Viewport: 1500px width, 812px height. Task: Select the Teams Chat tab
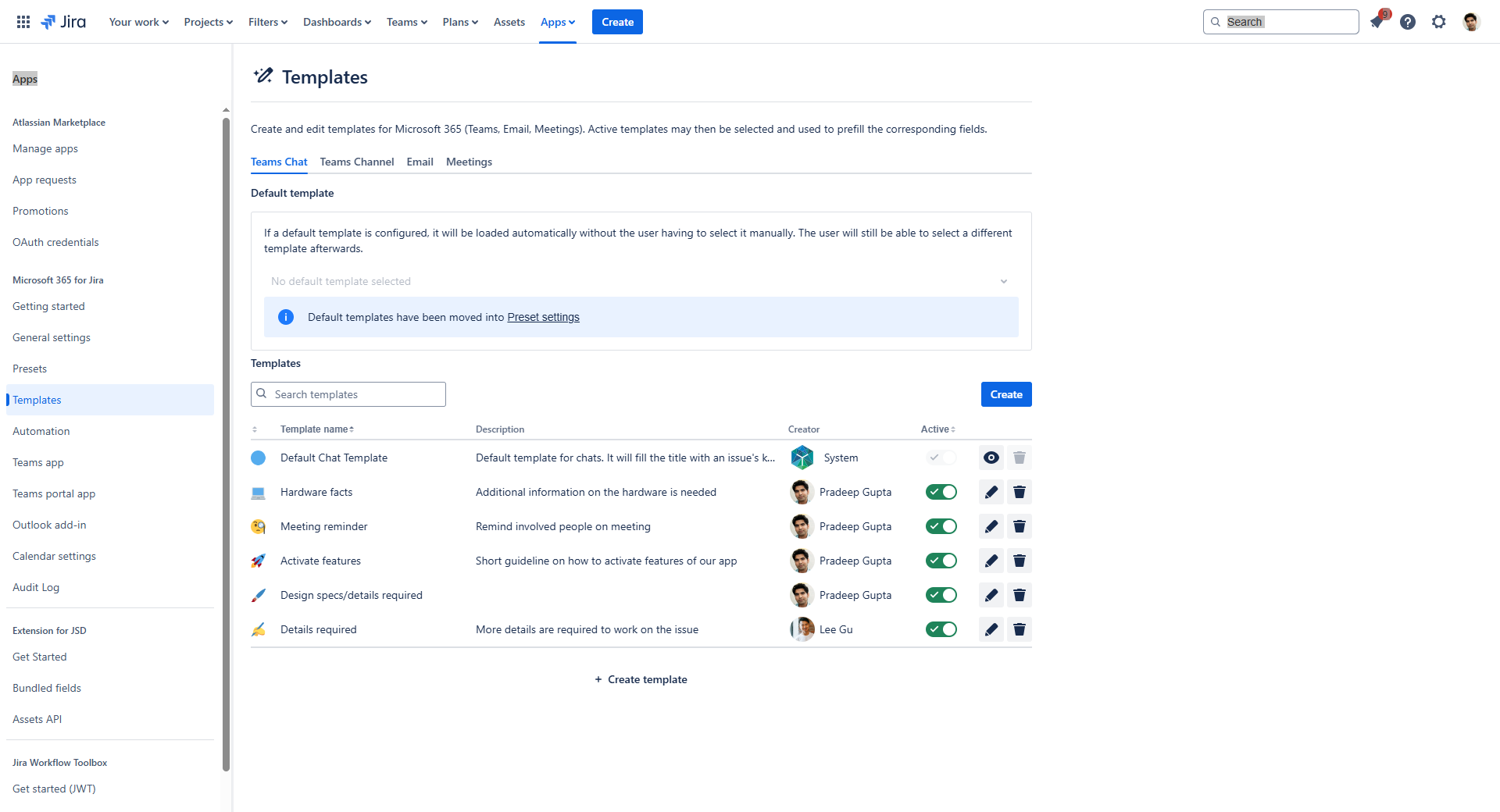[279, 162]
